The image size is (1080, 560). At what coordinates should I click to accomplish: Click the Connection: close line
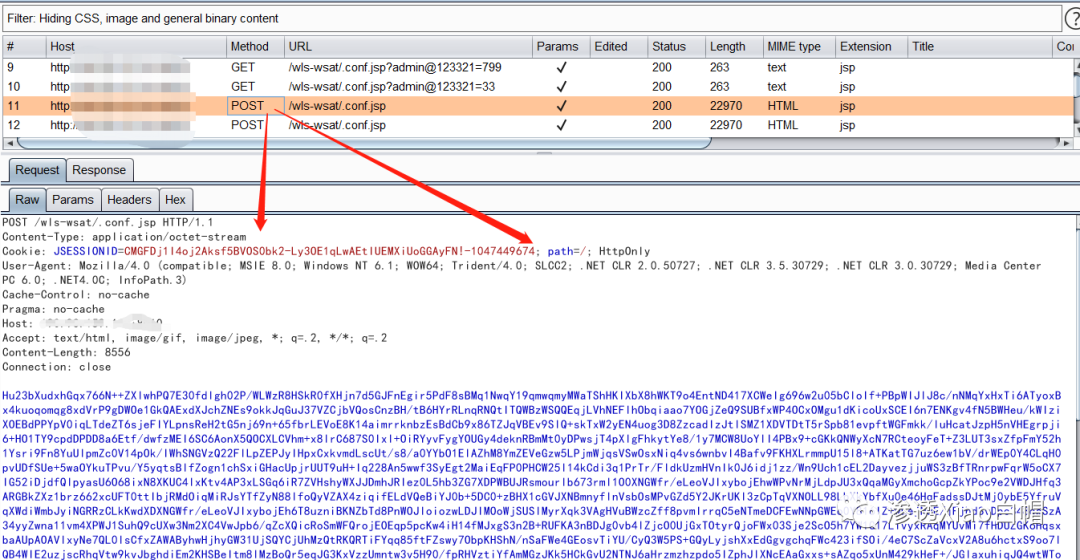coord(56,367)
